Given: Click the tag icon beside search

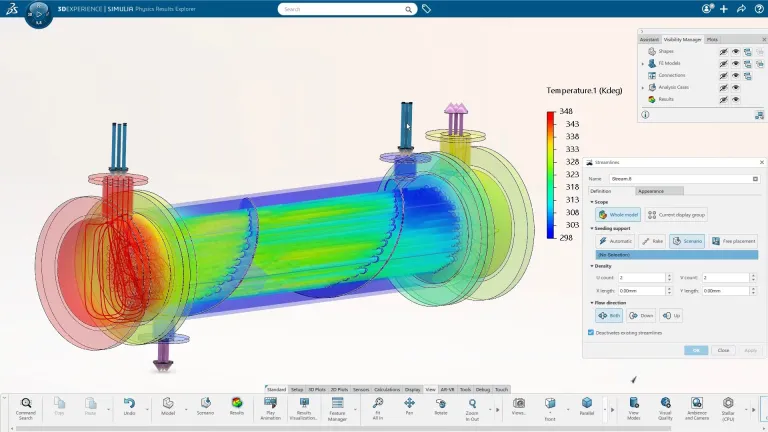Looking at the screenshot, I should [x=426, y=9].
